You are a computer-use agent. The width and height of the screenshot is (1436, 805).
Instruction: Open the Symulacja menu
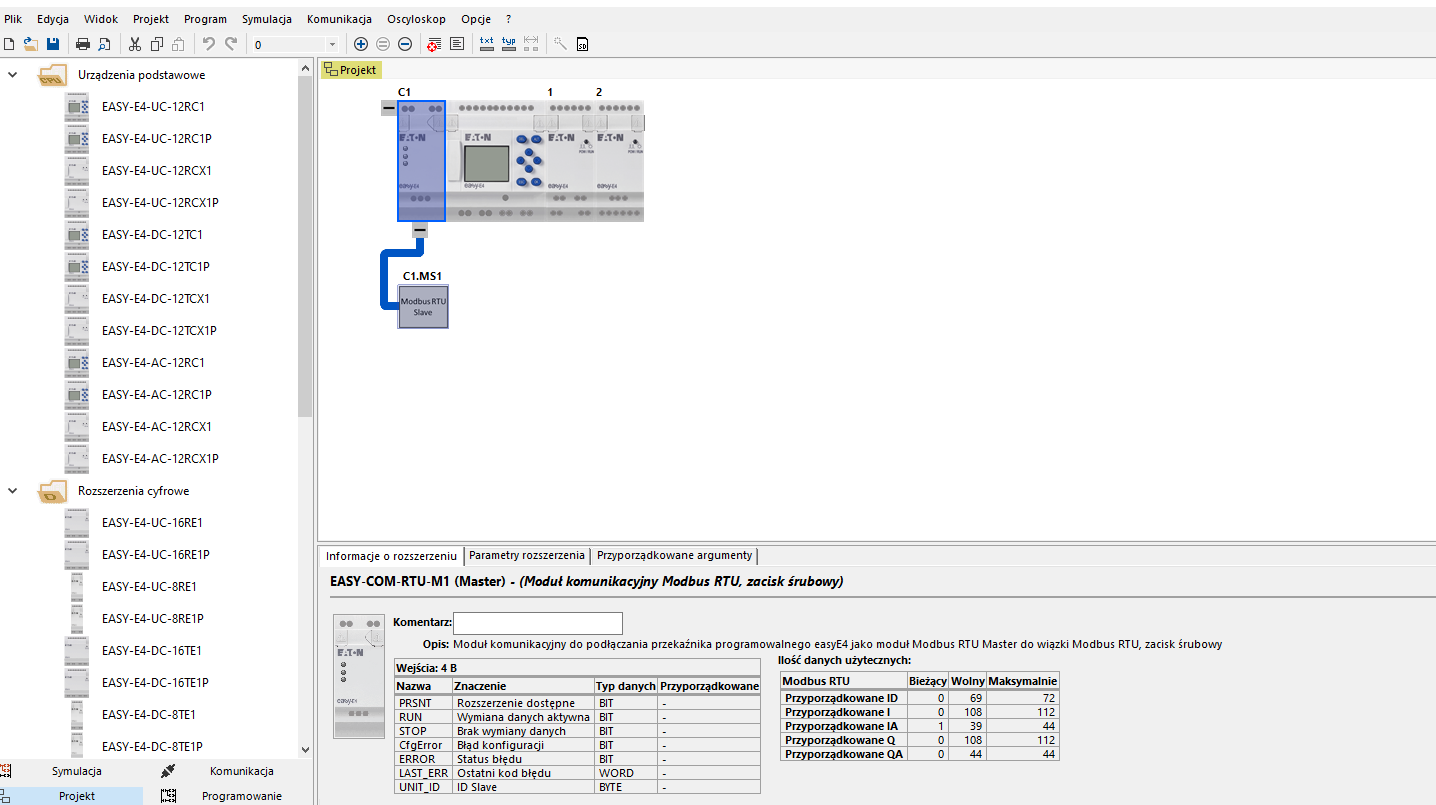tap(267, 19)
